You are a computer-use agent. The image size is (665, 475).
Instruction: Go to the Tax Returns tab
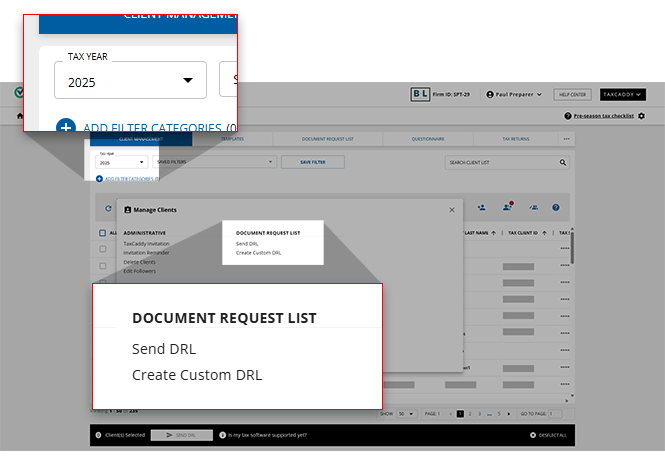tap(516, 139)
